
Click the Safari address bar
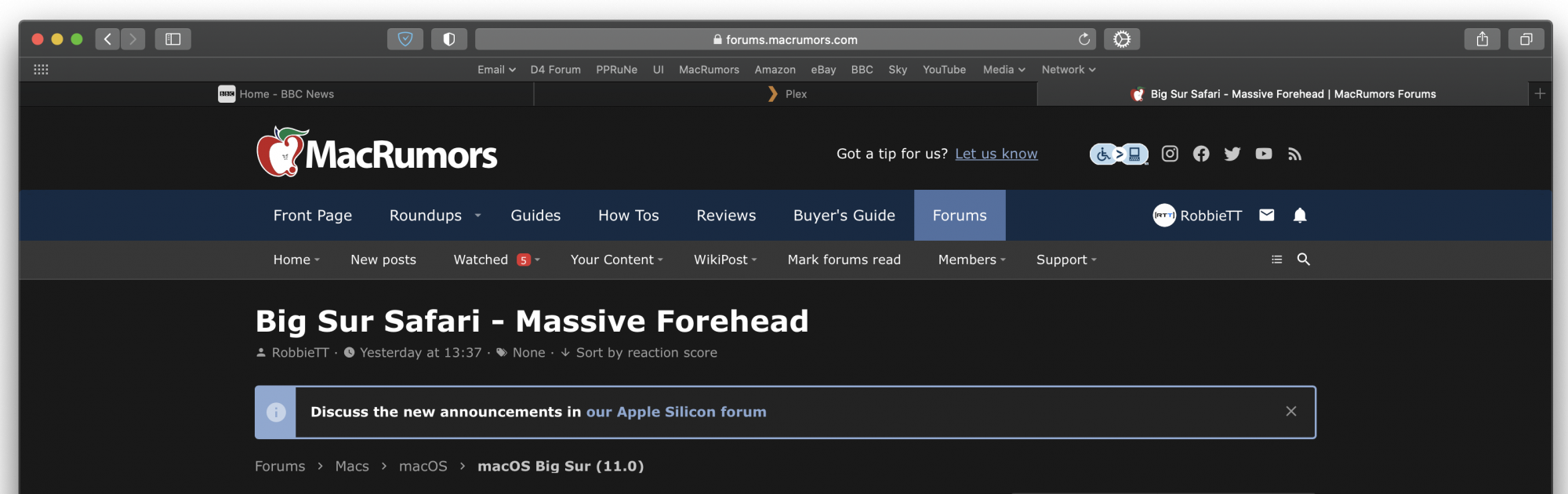tap(786, 39)
